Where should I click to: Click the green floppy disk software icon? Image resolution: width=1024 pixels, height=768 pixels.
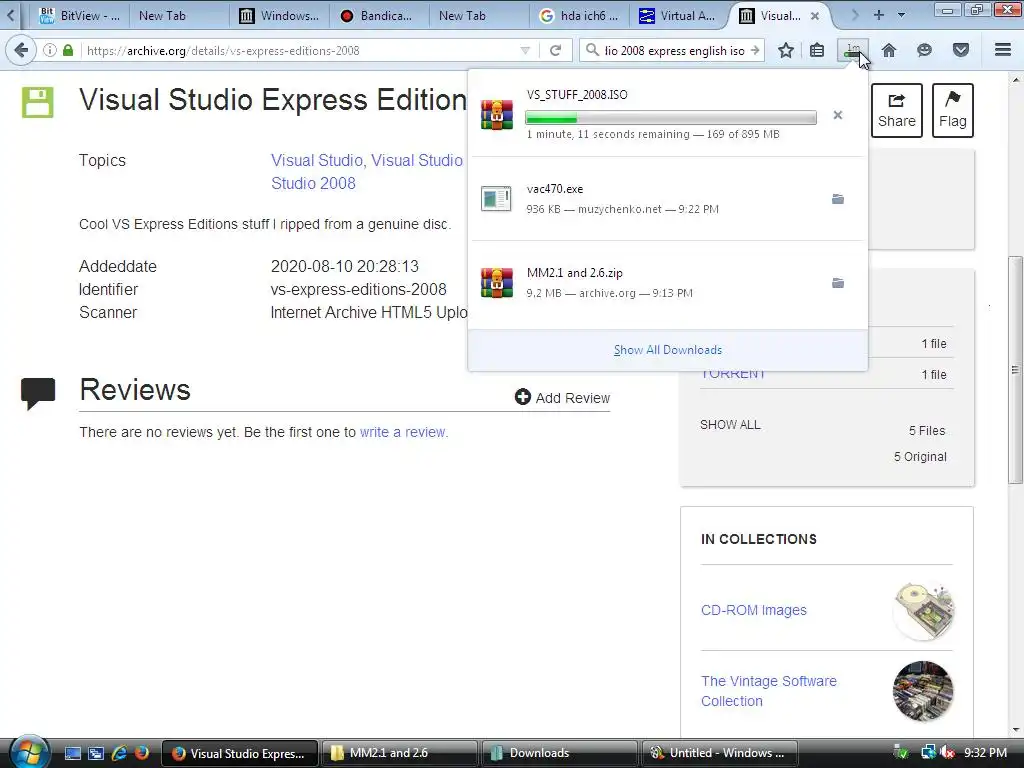tap(37, 103)
